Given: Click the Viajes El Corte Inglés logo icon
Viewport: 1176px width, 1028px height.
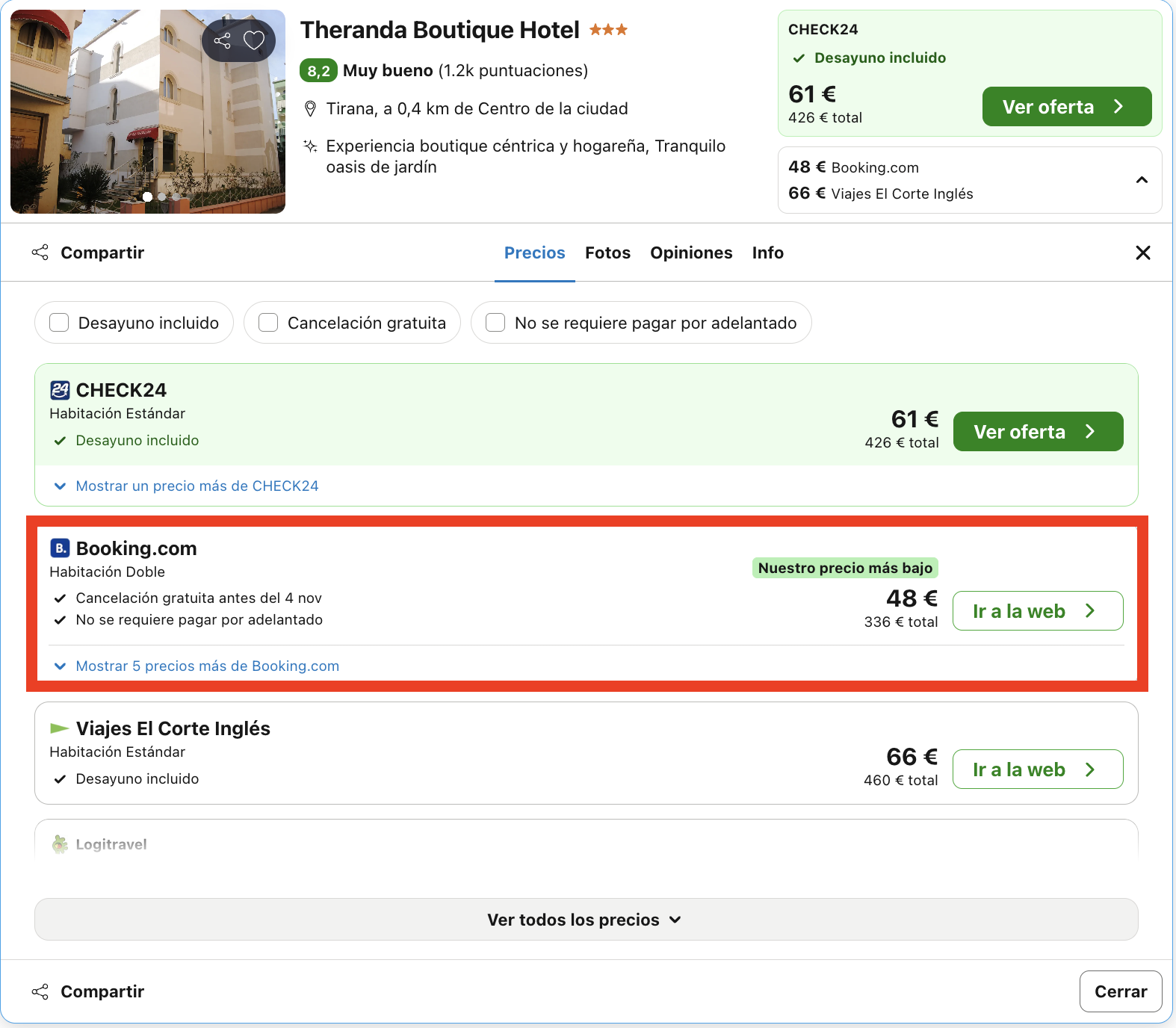Looking at the screenshot, I should [x=60, y=728].
